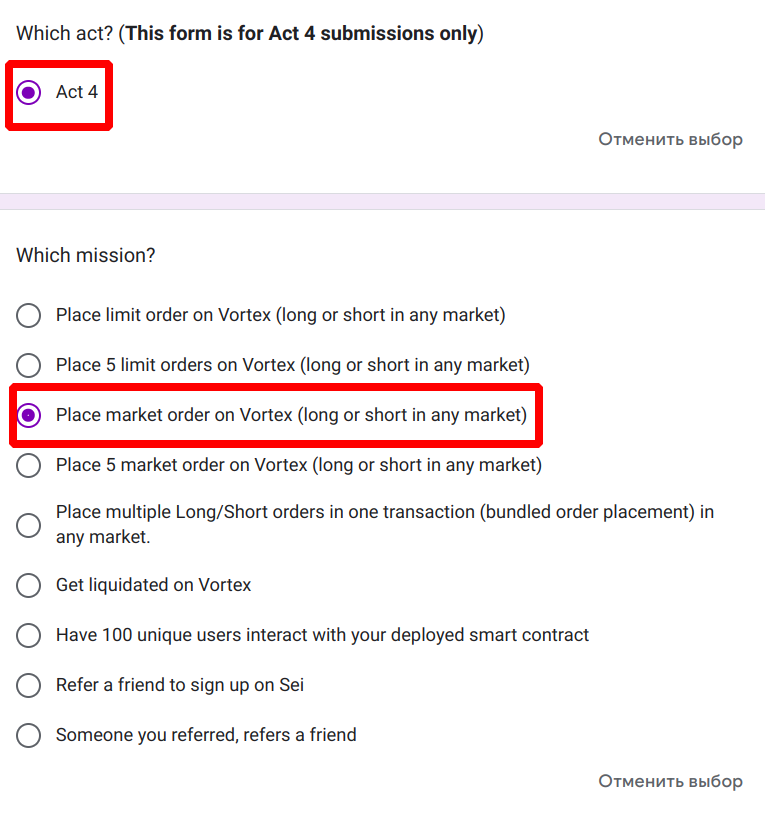The height and width of the screenshot is (816, 765).
Task: Select the '100 unique users' mission radio circle
Action: point(29,635)
